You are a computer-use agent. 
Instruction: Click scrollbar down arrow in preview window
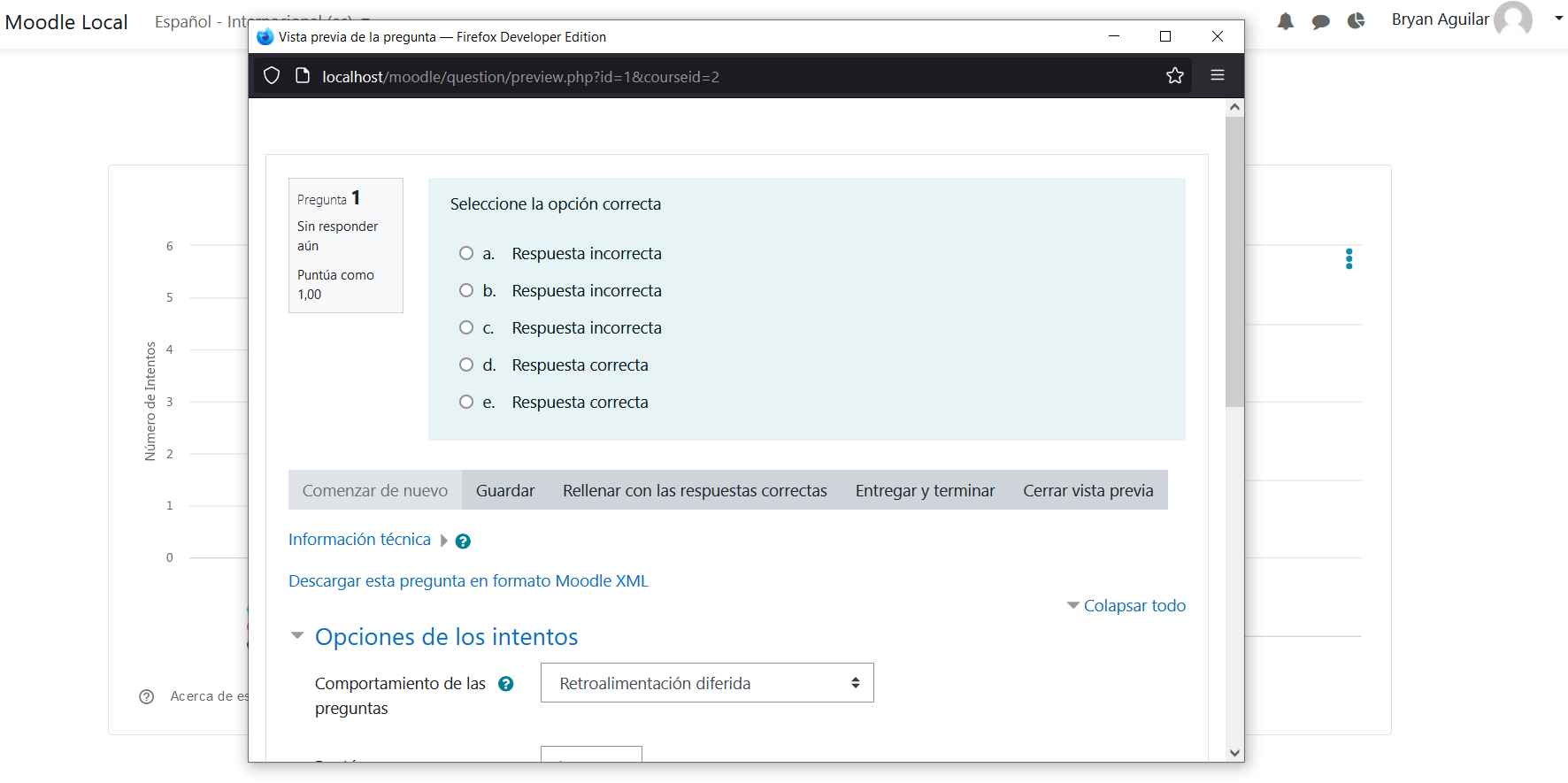pyautogui.click(x=1234, y=753)
